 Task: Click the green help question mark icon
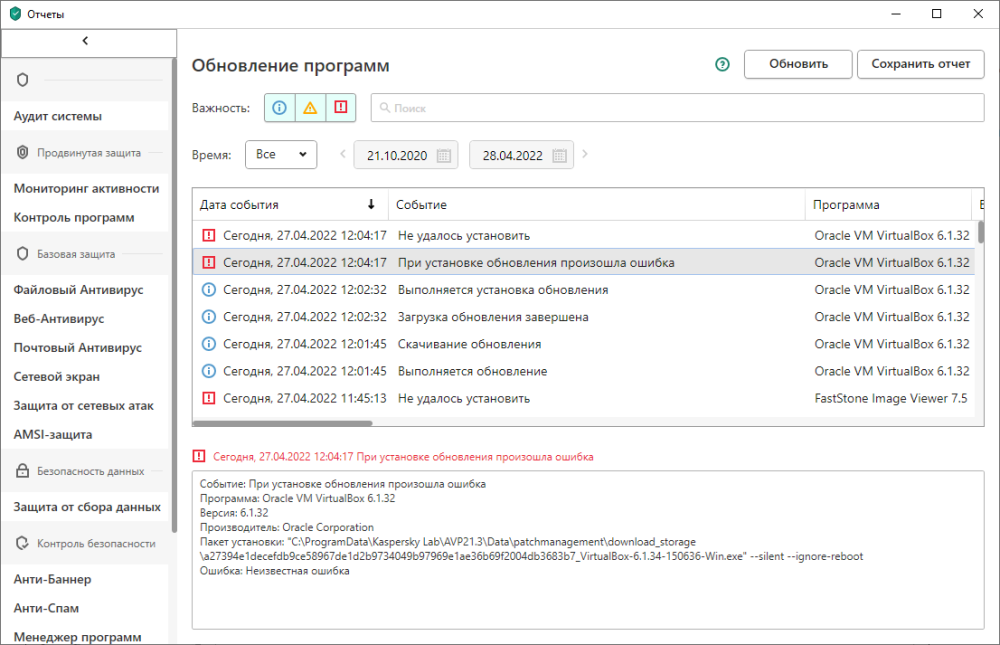pyautogui.click(x=722, y=65)
